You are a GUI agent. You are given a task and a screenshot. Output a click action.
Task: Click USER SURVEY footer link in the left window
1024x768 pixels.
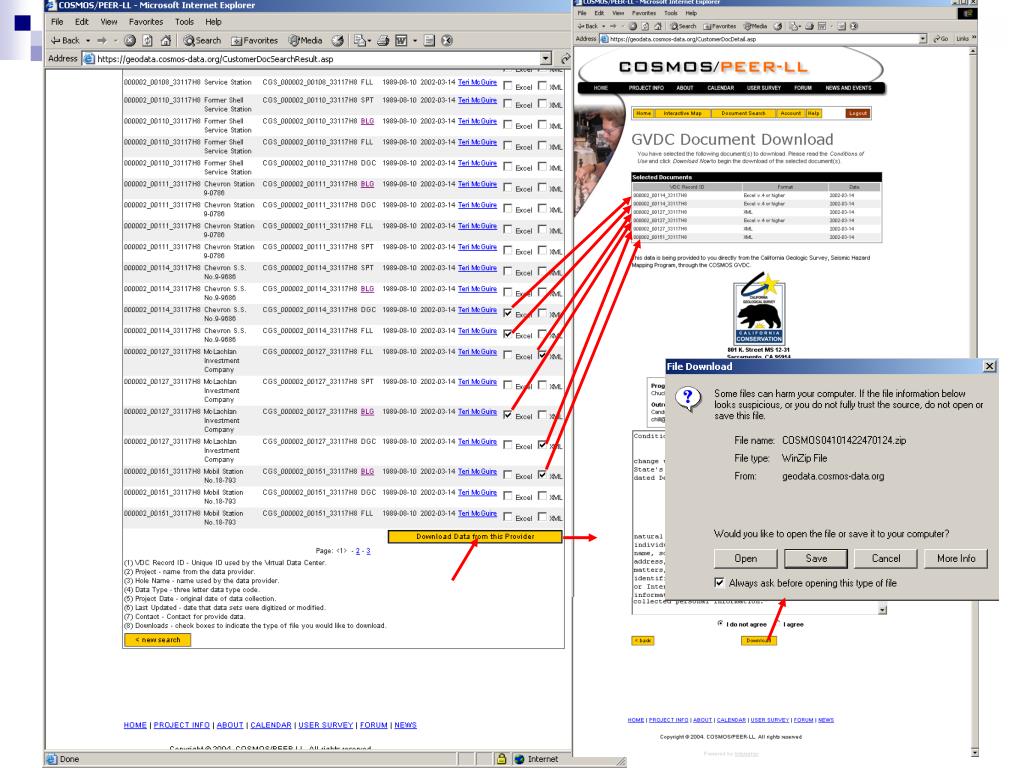(325, 725)
